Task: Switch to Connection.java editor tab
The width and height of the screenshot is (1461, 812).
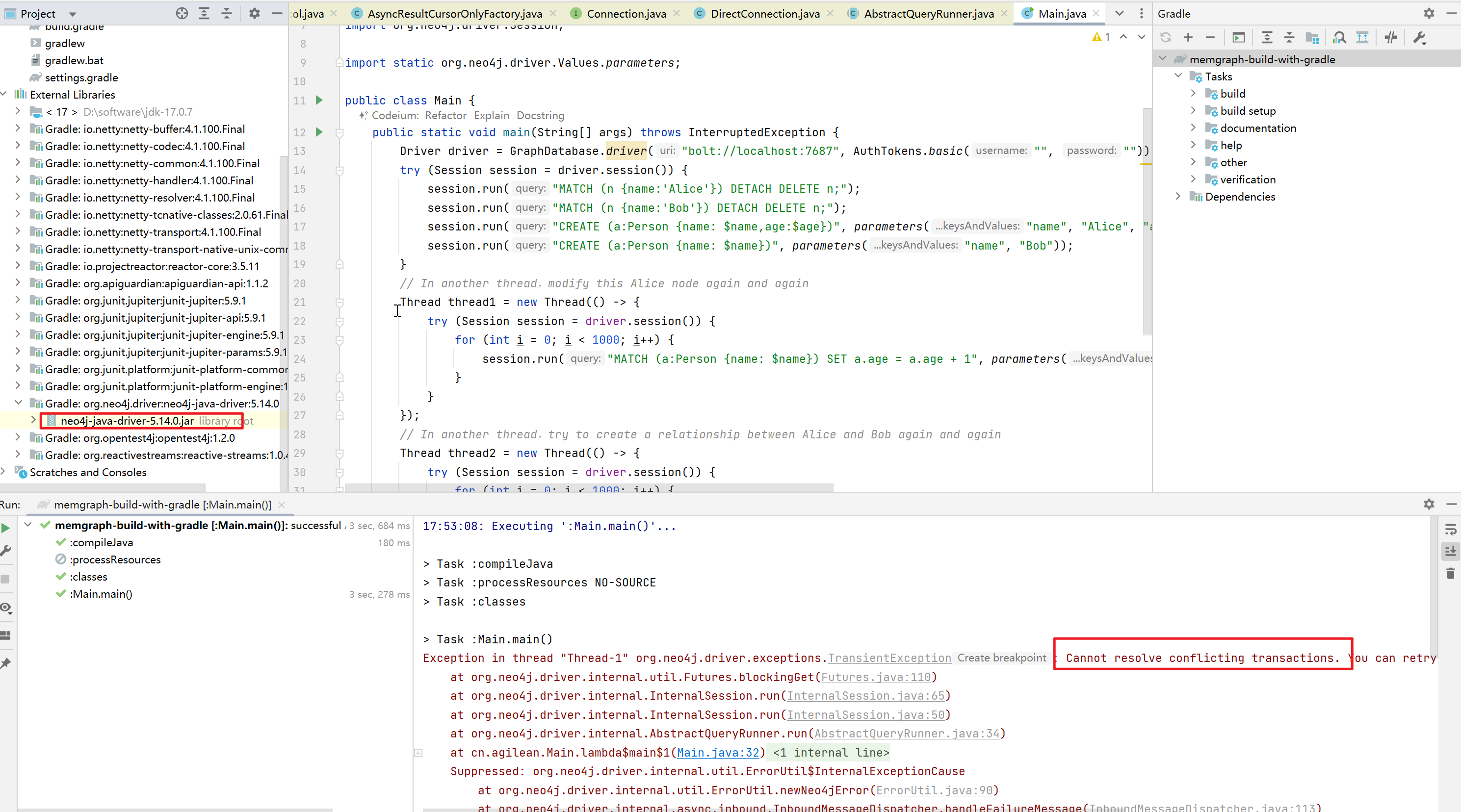Action: (626, 14)
